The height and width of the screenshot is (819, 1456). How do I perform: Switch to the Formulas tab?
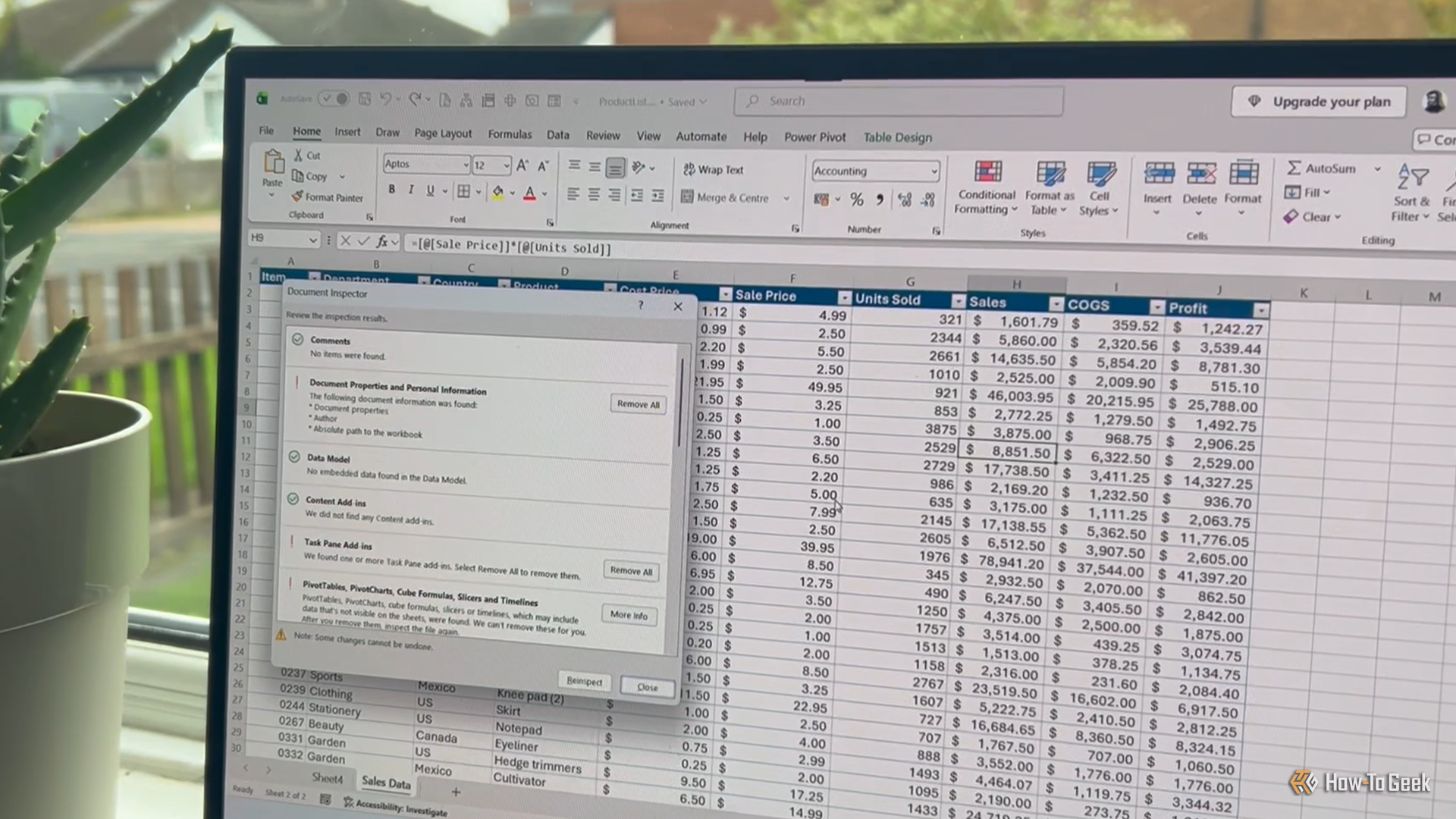click(x=510, y=134)
